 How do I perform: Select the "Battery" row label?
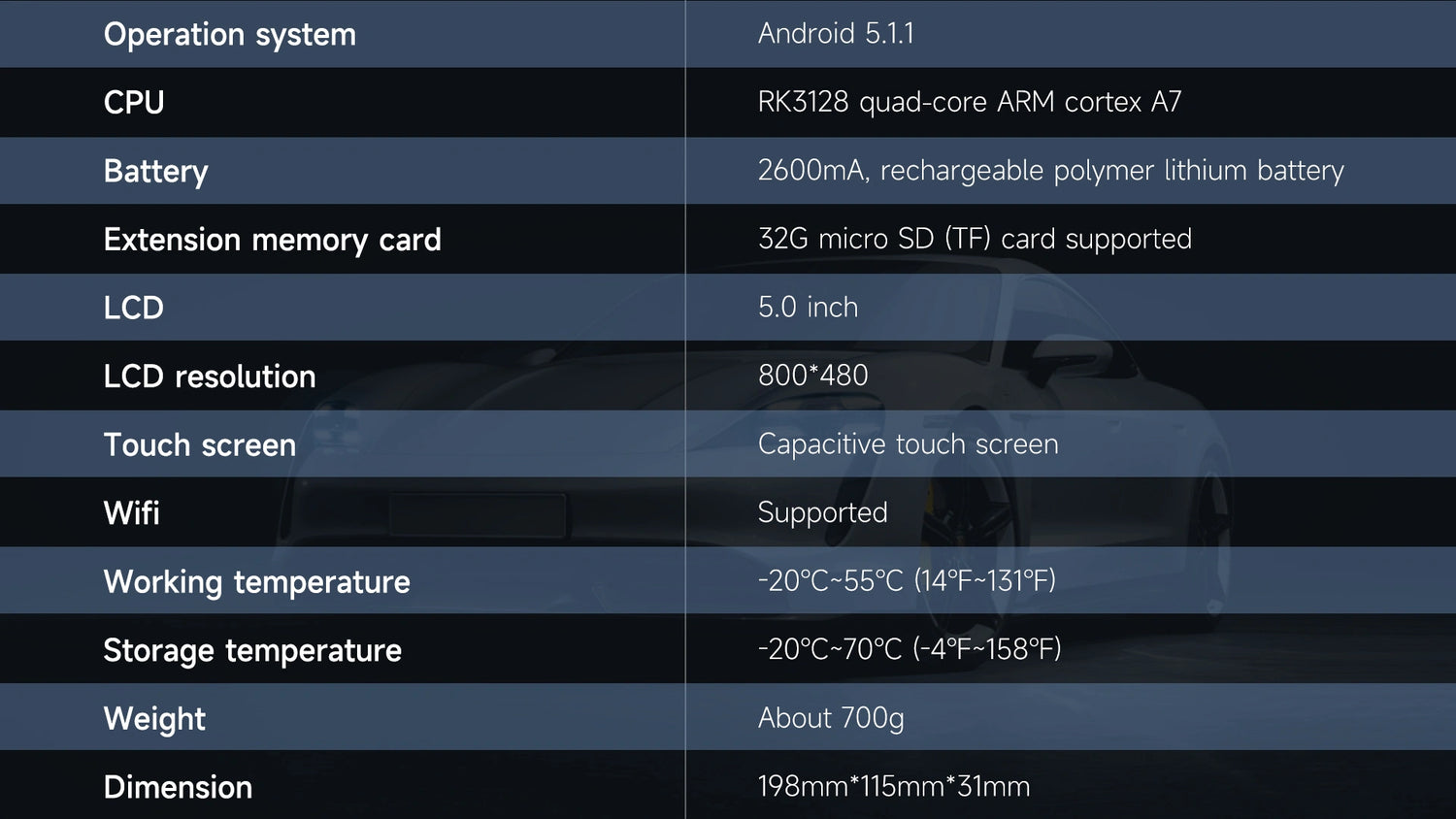pyautogui.click(x=155, y=172)
